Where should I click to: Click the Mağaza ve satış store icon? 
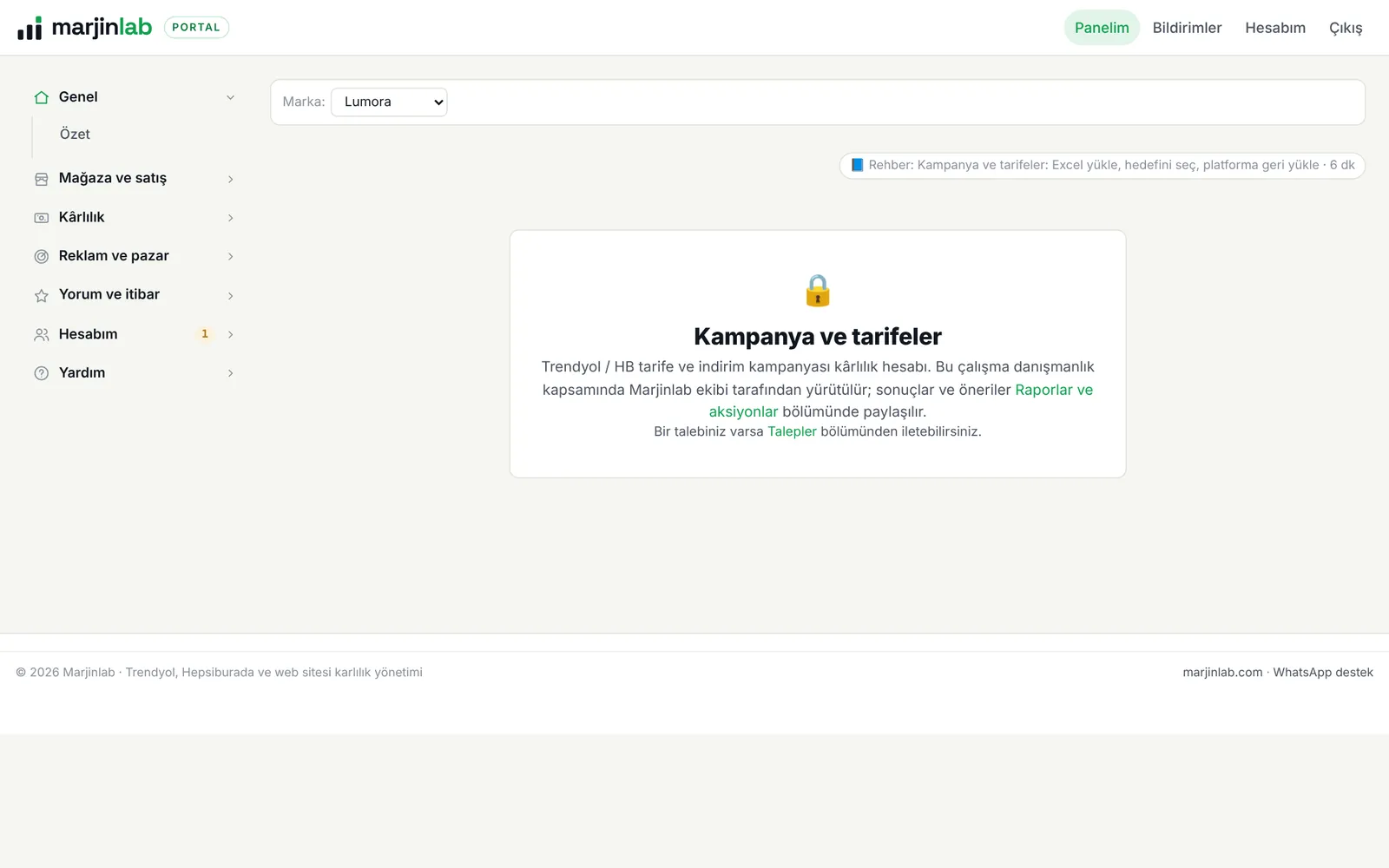(41, 179)
